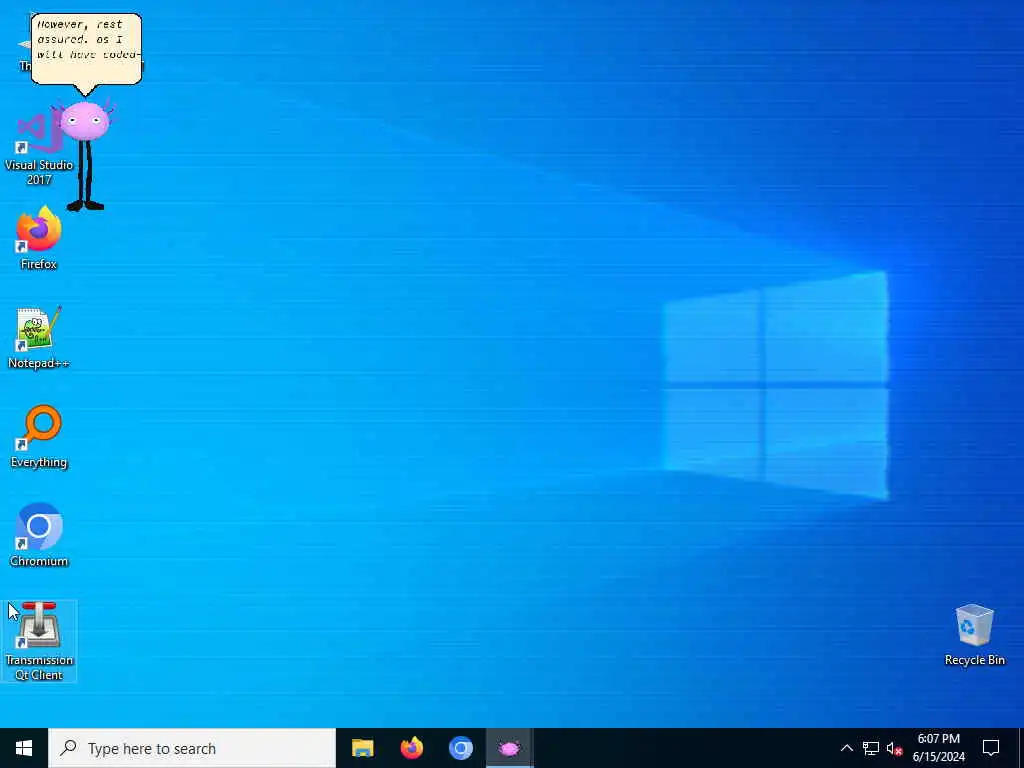Select the Notepad++ desktop icon
Screen dimensions: 1024x768
(39, 338)
